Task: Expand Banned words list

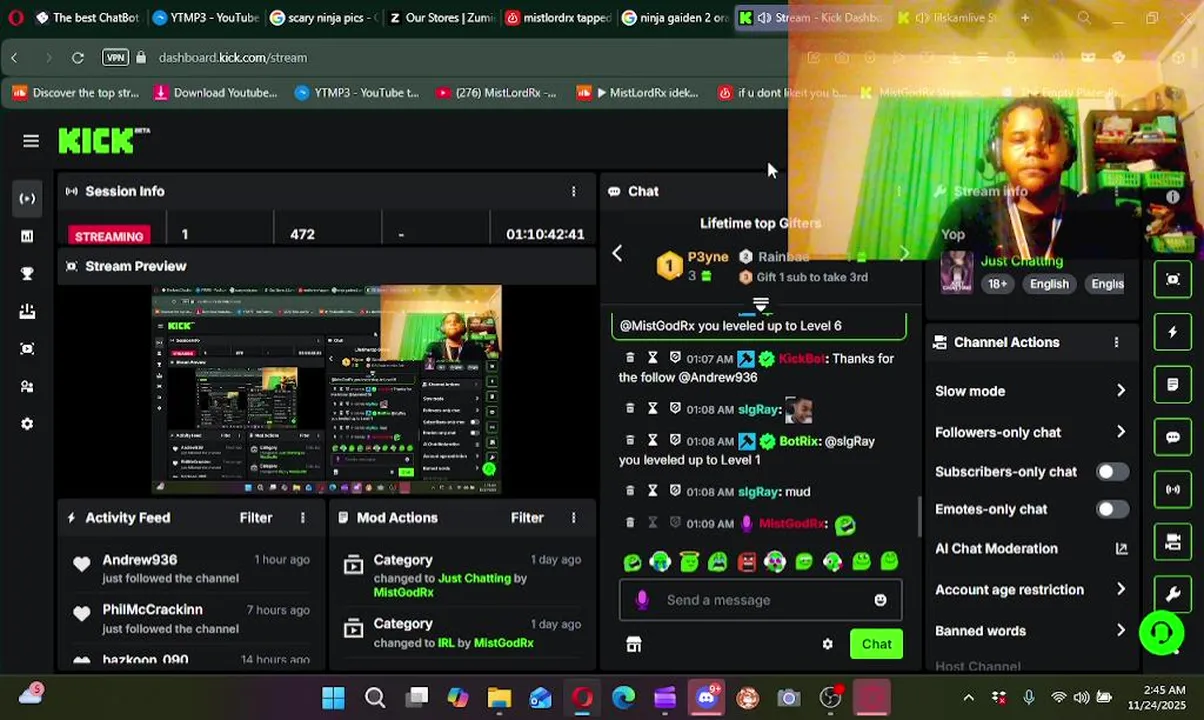Action: click(x=1121, y=631)
